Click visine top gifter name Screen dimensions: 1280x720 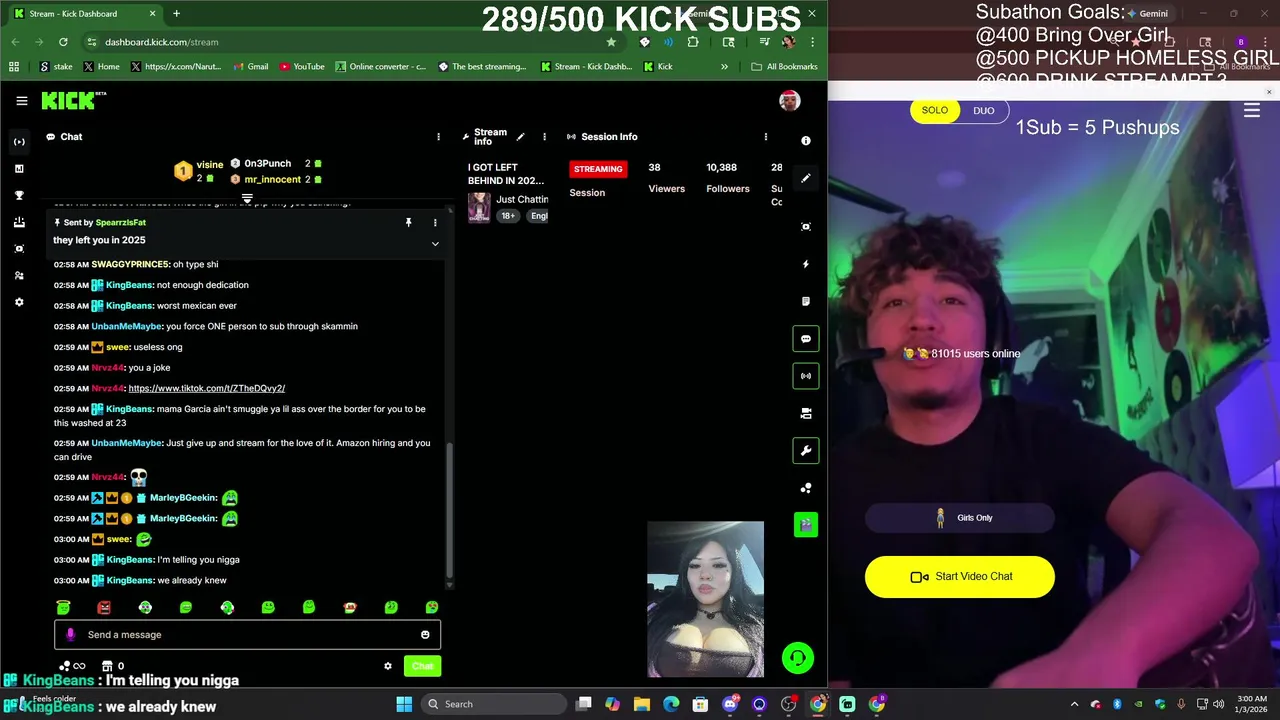210,165
